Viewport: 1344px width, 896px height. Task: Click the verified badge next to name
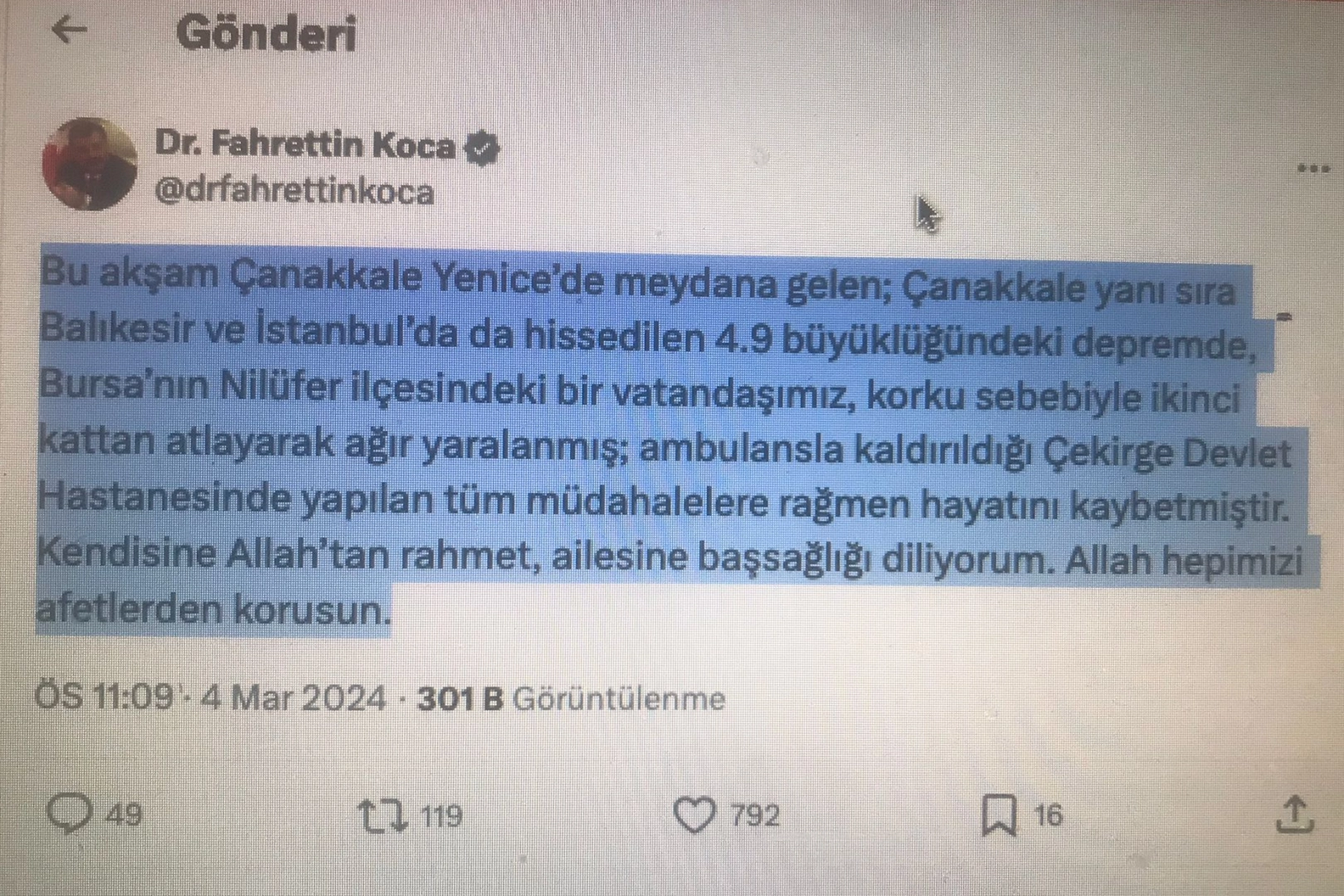(482, 149)
